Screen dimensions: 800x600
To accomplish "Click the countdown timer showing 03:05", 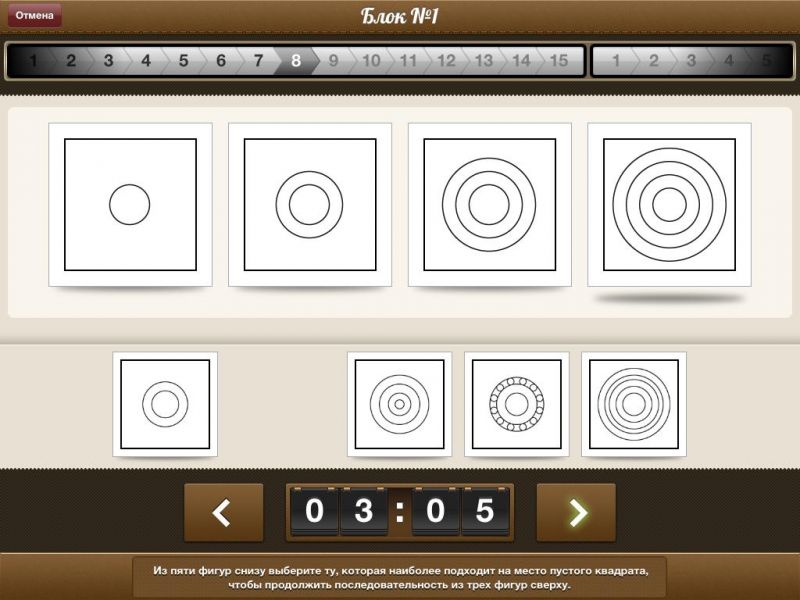I will click(x=400, y=512).
